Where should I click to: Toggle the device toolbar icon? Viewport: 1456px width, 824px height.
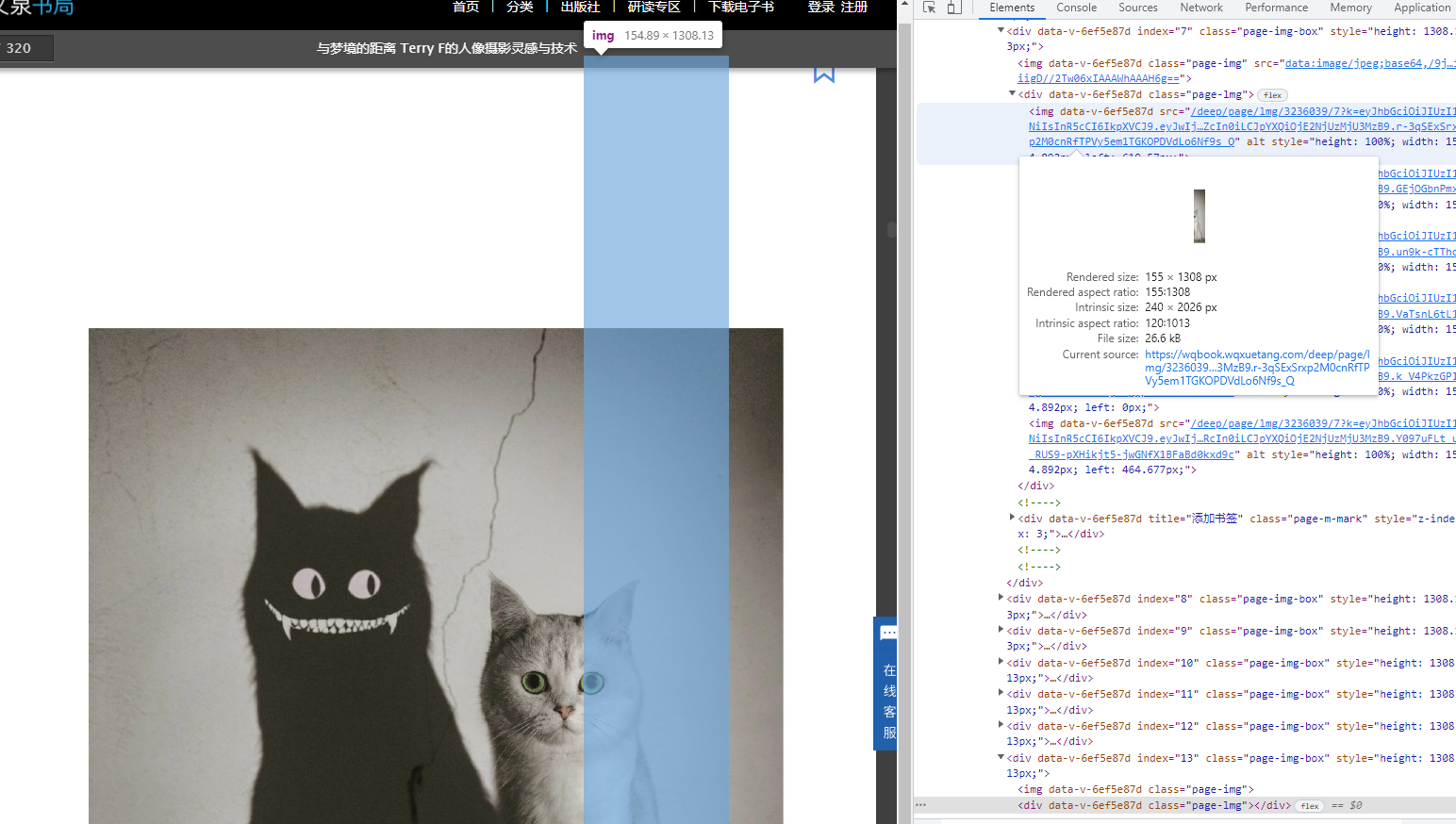(954, 8)
